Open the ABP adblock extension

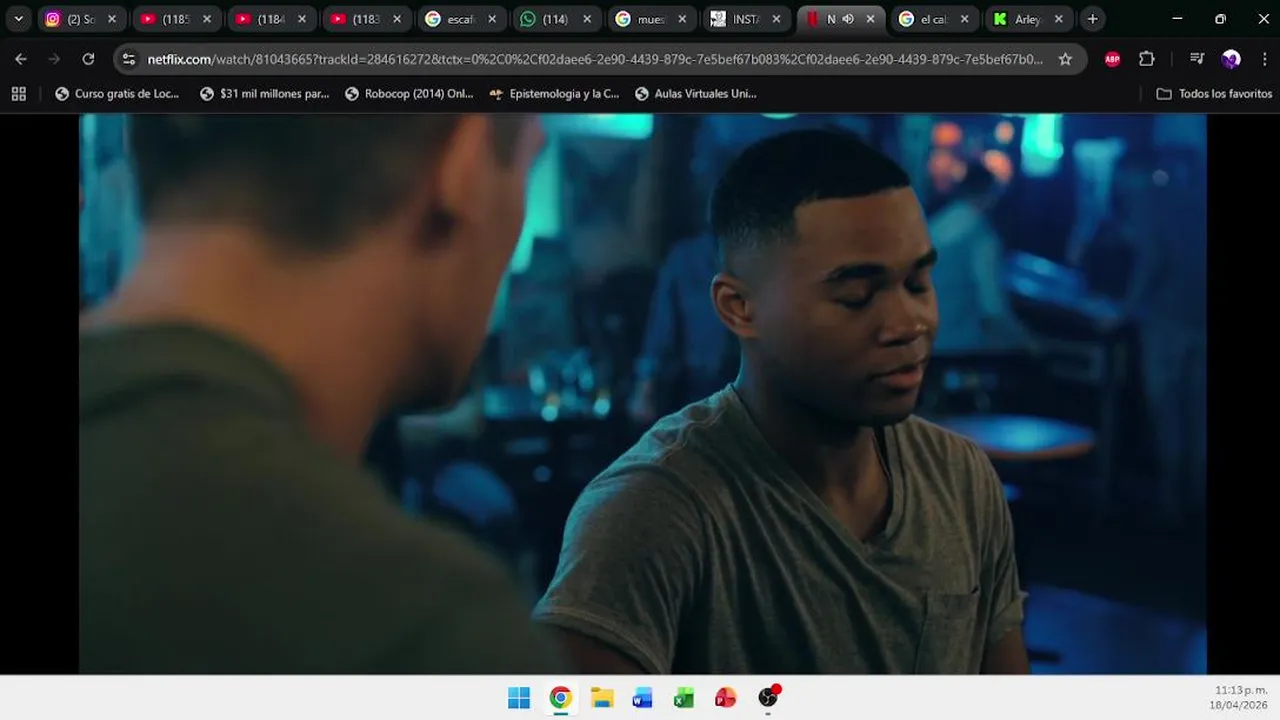pos(1112,59)
